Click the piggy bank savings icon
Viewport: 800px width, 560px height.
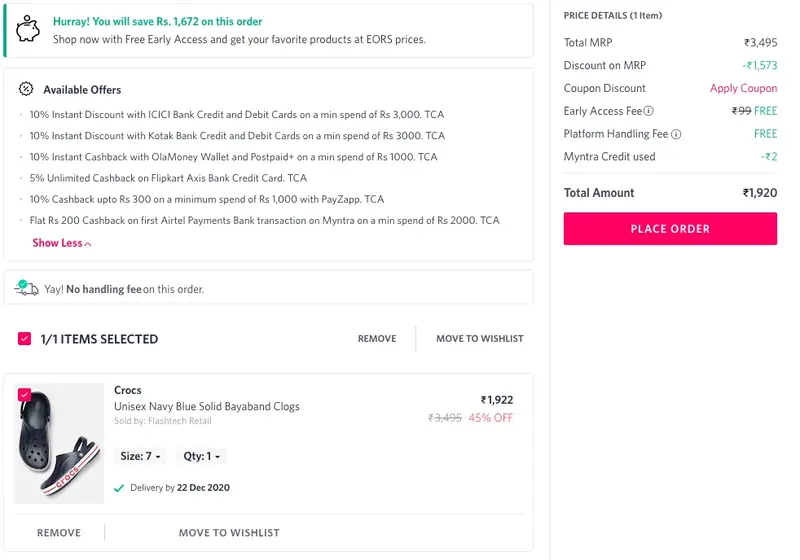30,29
